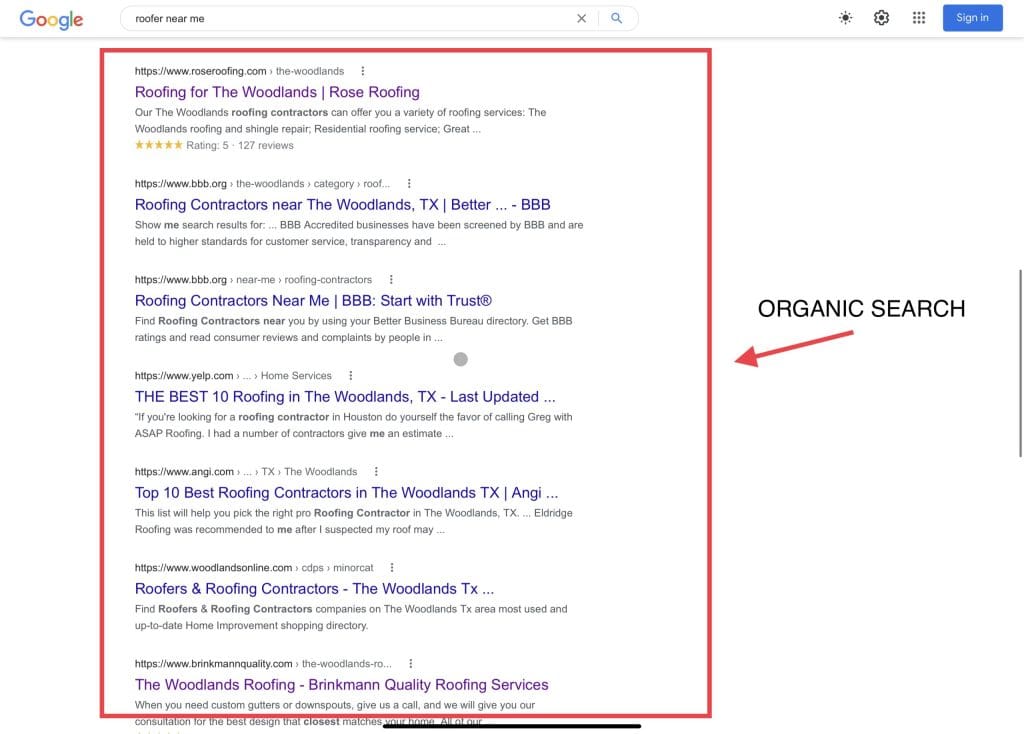Open three-dot menu on Brinkmann Quality result
The height and width of the screenshot is (734, 1024).
click(x=410, y=663)
